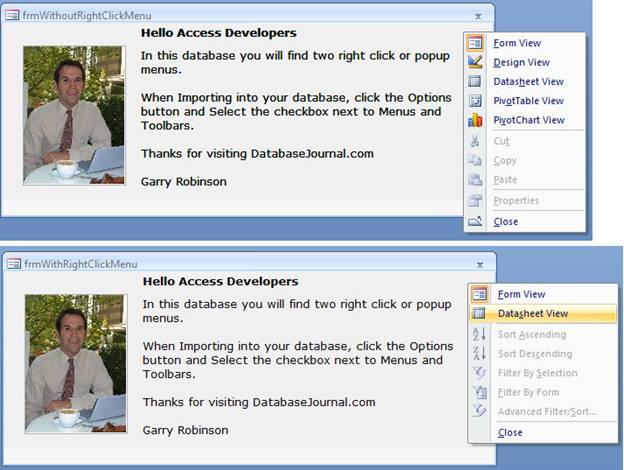
Task: Choose Form View in the lower context menu
Action: click(521, 294)
